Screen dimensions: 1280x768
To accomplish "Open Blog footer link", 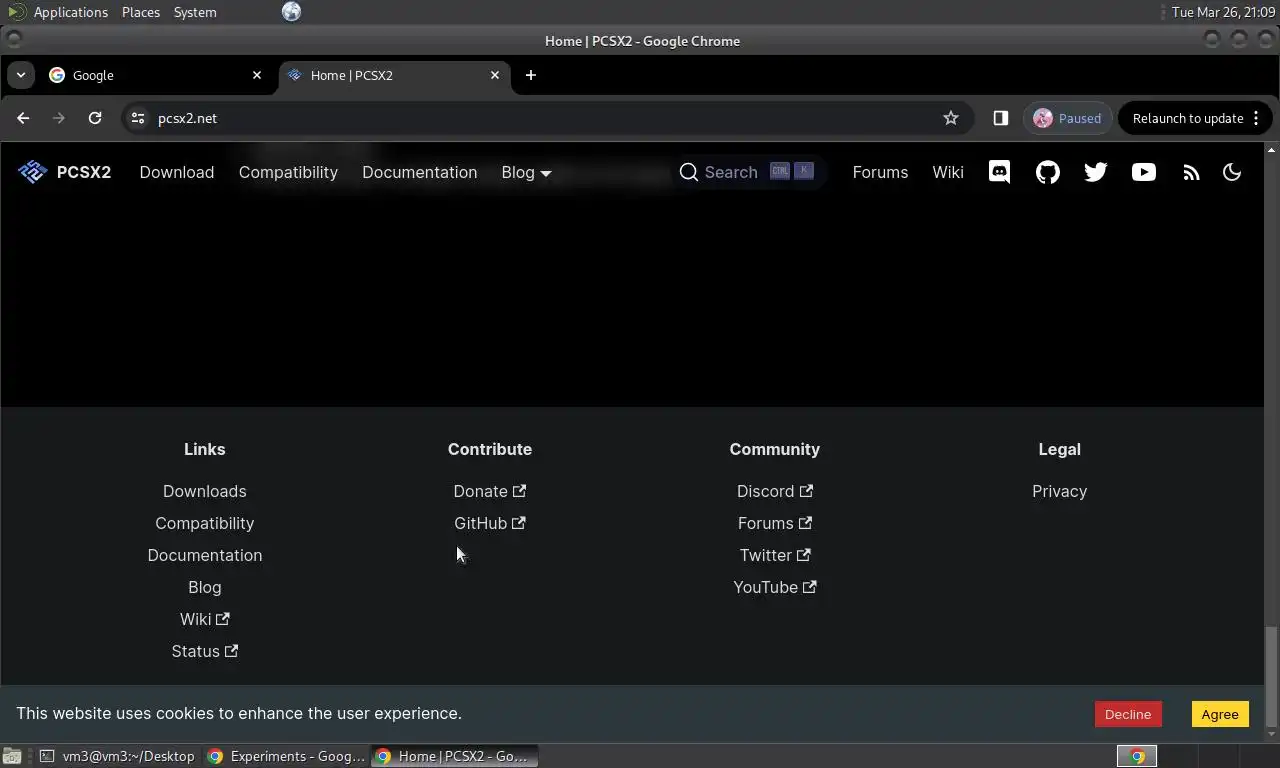I will (x=205, y=587).
